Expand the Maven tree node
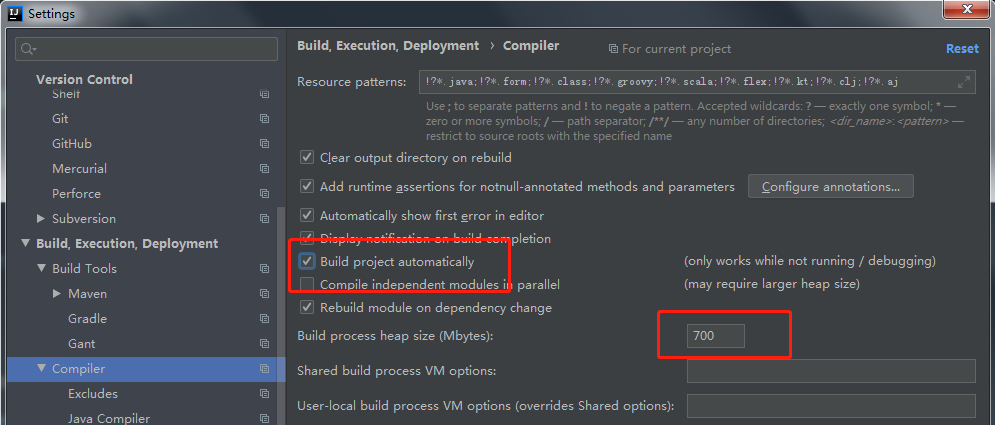The image size is (995, 425). tap(57, 294)
